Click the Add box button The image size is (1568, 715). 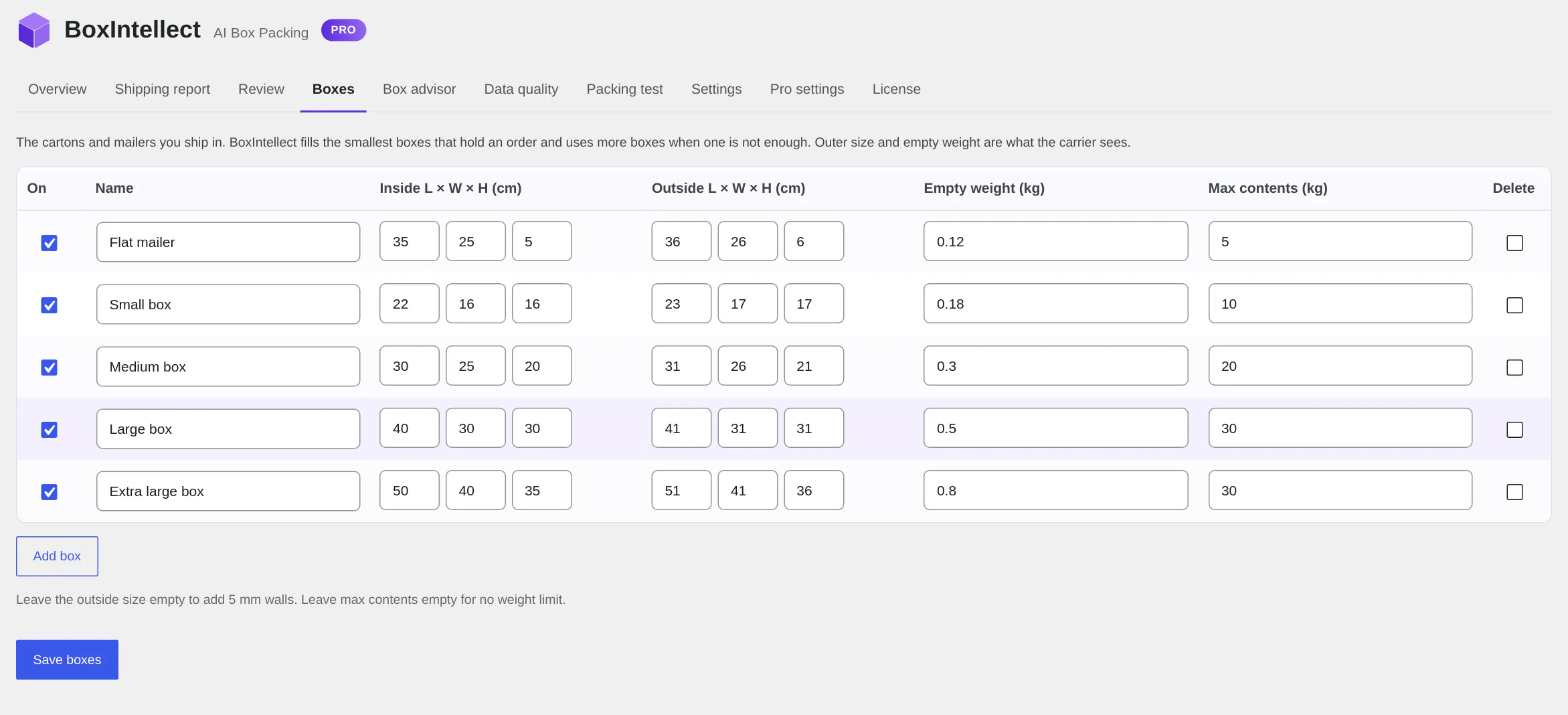(x=57, y=556)
